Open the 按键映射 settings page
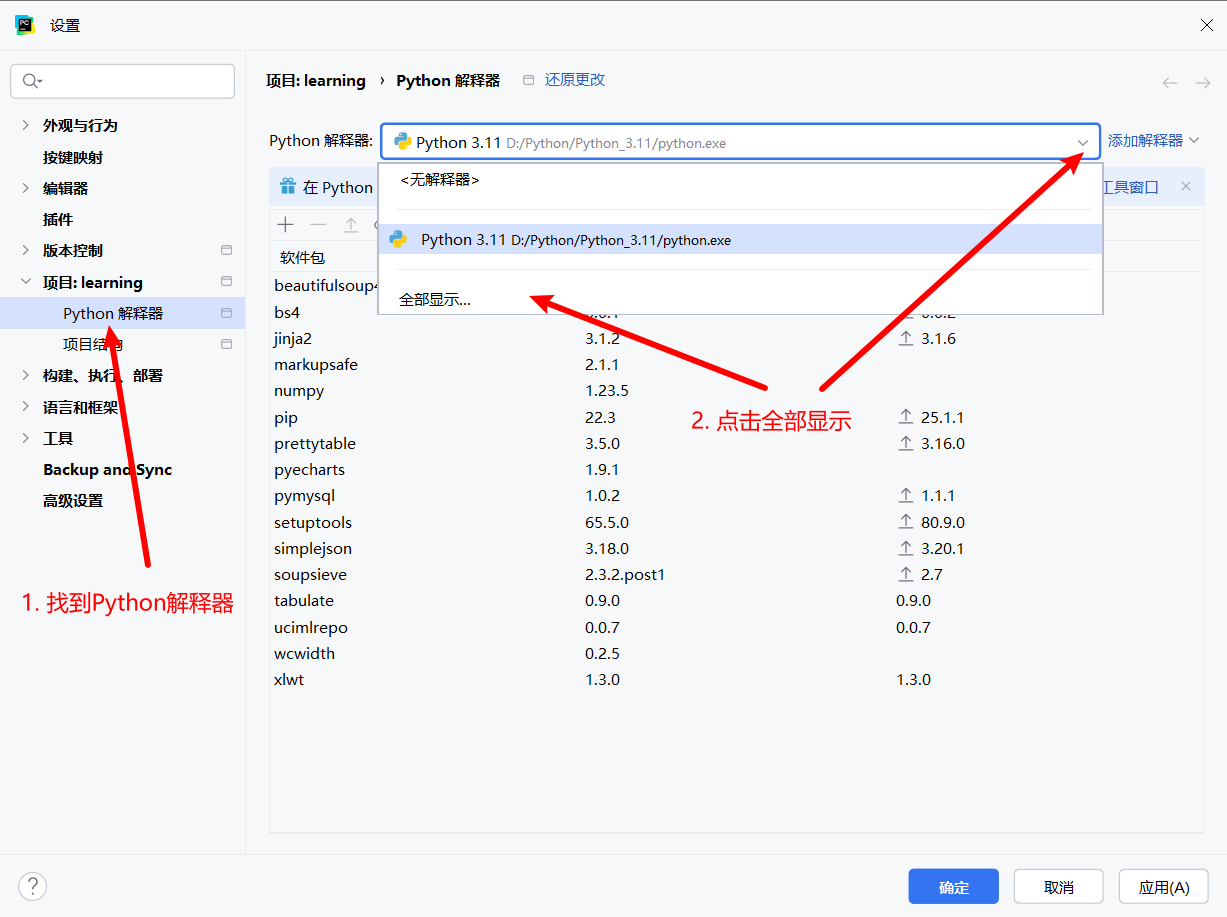 pyautogui.click(x=73, y=157)
